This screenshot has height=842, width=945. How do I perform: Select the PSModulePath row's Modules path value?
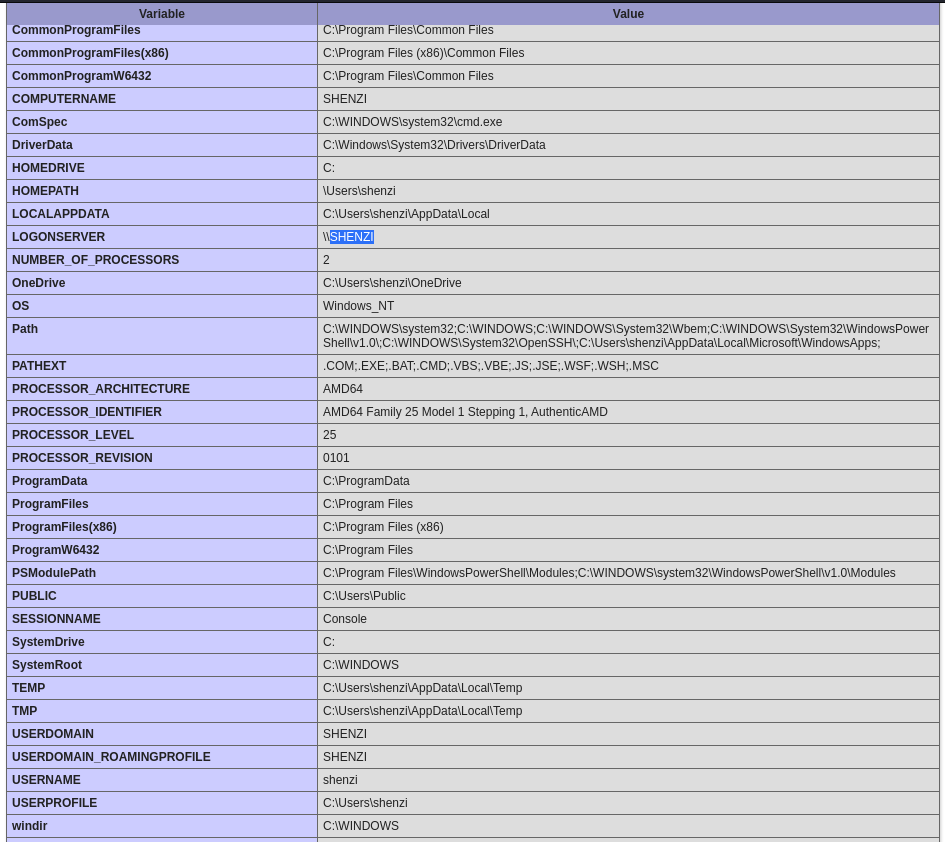click(609, 573)
